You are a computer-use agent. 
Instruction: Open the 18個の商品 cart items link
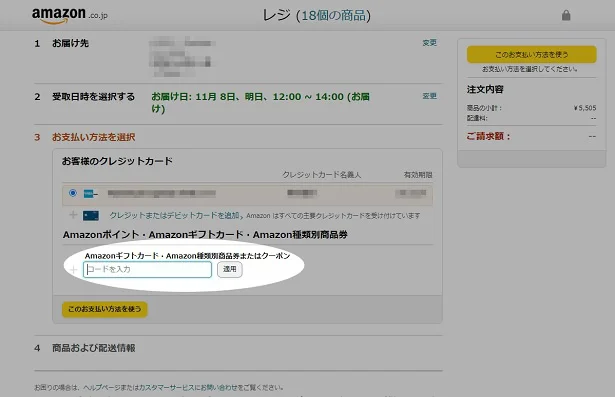click(x=333, y=15)
